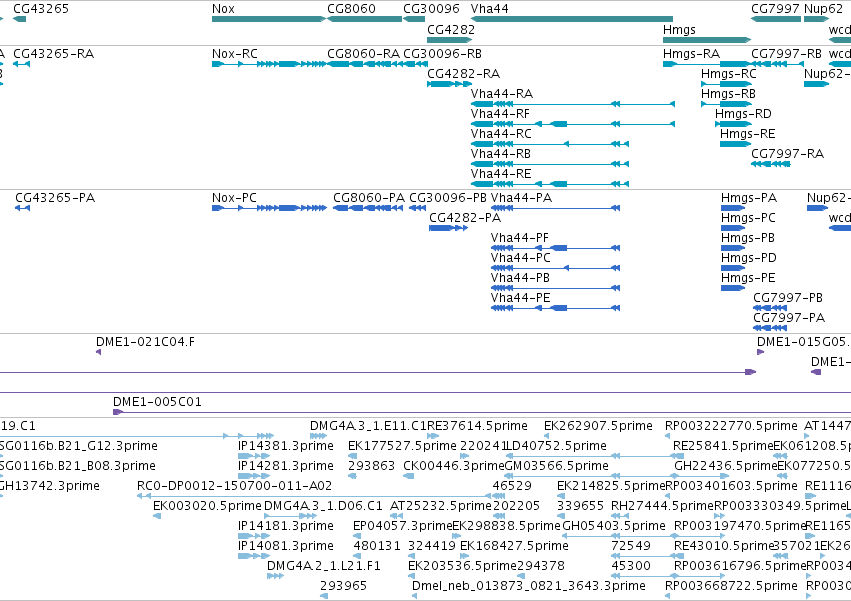This screenshot has height=601, width=851.
Task: Select transcript Vha44-RC
Action: (x=550, y=144)
